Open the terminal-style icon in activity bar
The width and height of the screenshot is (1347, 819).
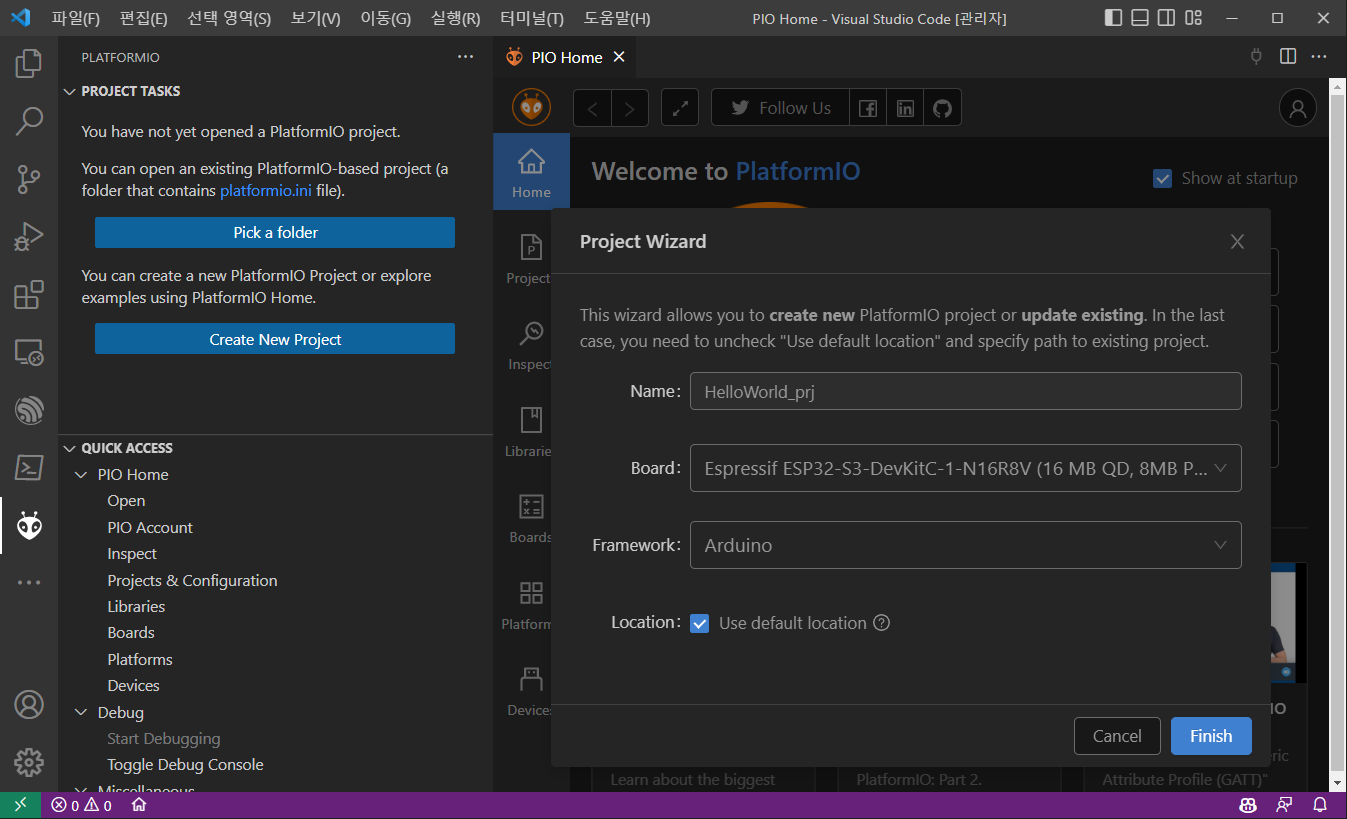29,467
